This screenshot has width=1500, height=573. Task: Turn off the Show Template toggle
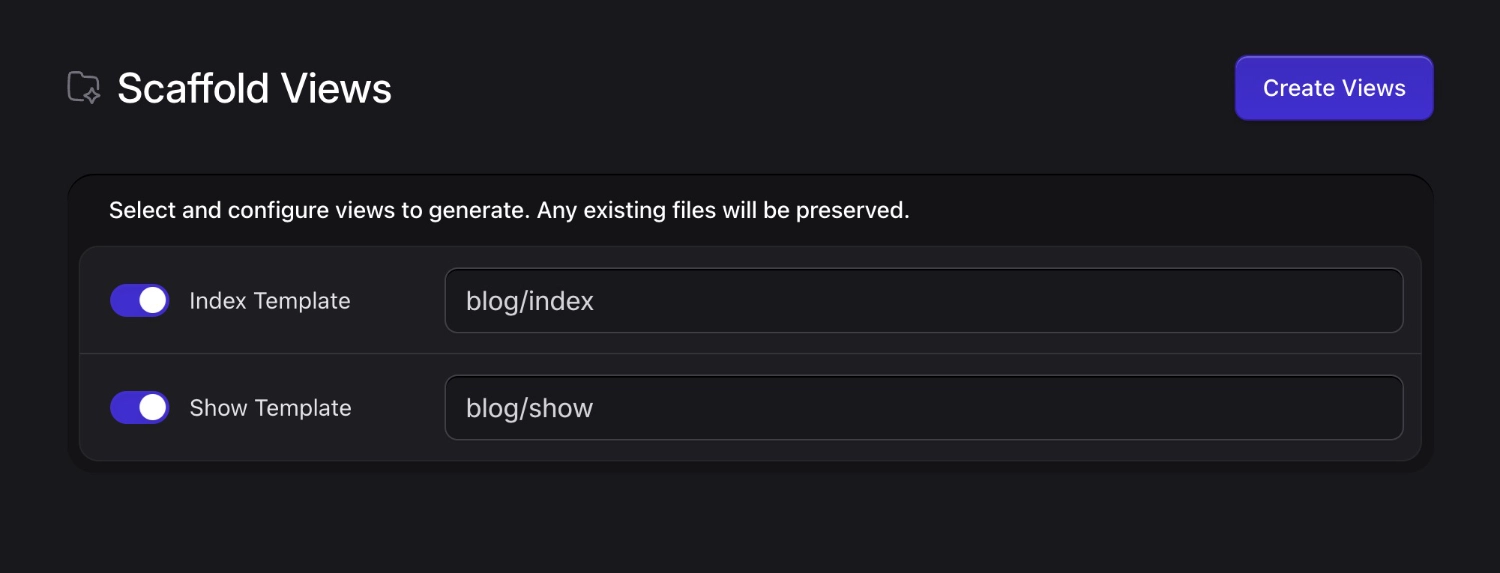pyautogui.click(x=139, y=407)
